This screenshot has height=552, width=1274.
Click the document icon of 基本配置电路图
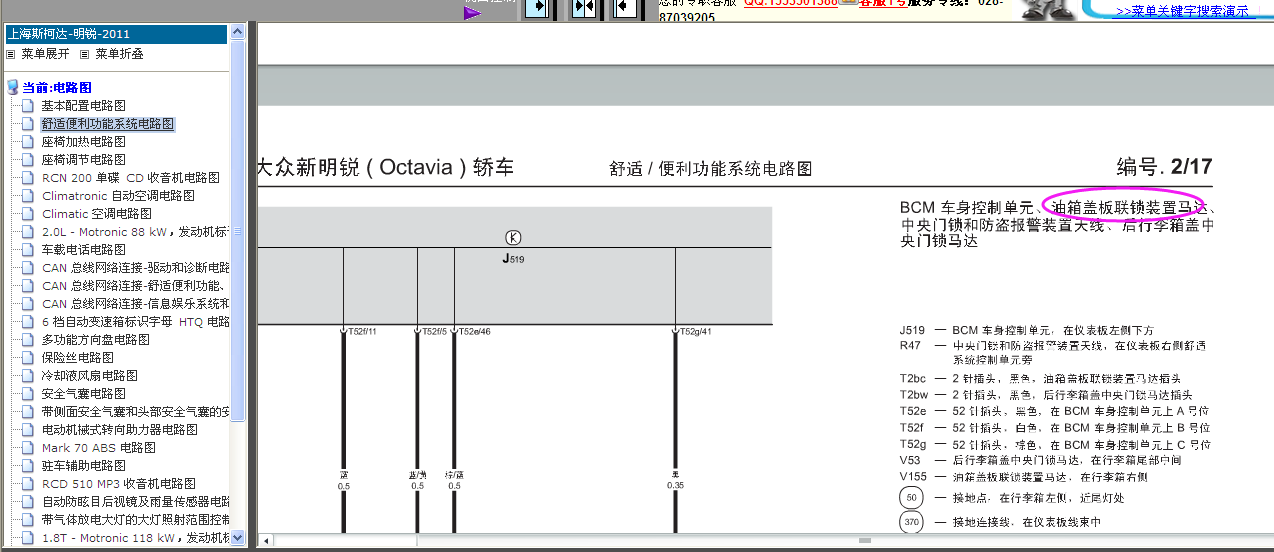click(x=28, y=106)
